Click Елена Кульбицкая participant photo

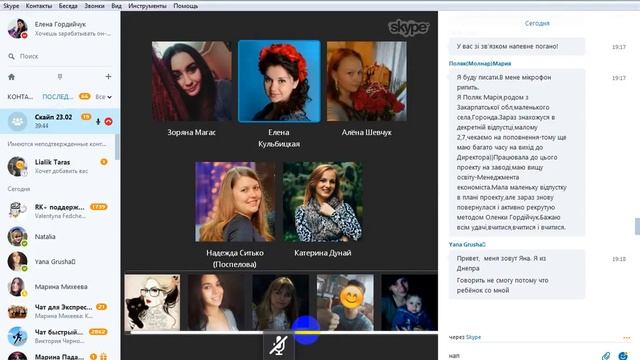pos(279,81)
